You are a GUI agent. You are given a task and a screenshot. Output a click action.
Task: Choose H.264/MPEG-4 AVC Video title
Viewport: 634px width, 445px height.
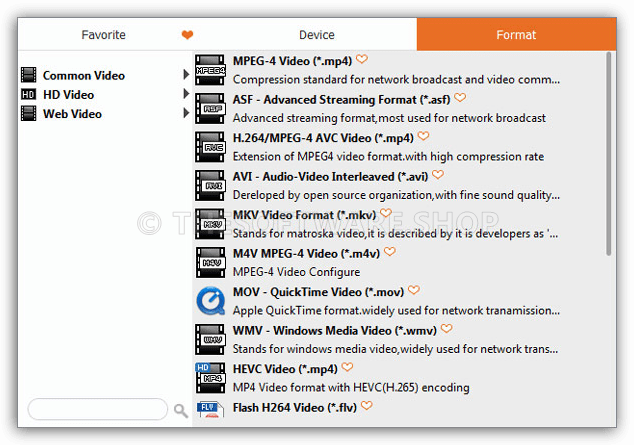[323, 138]
